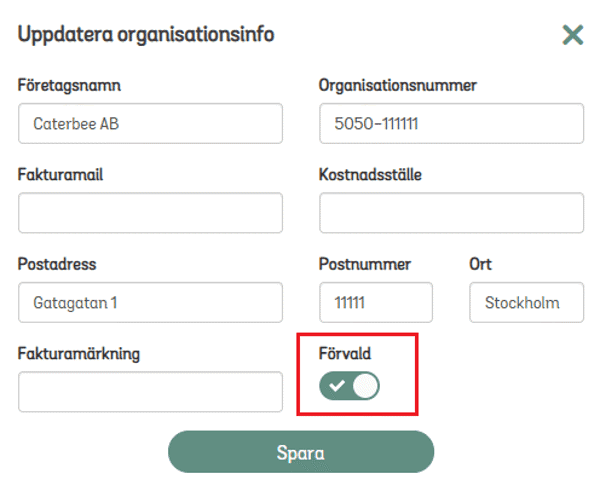Screen dimensions: 600x491
Task: Select the empty Kostnadsställe input box
Action: click(451, 213)
